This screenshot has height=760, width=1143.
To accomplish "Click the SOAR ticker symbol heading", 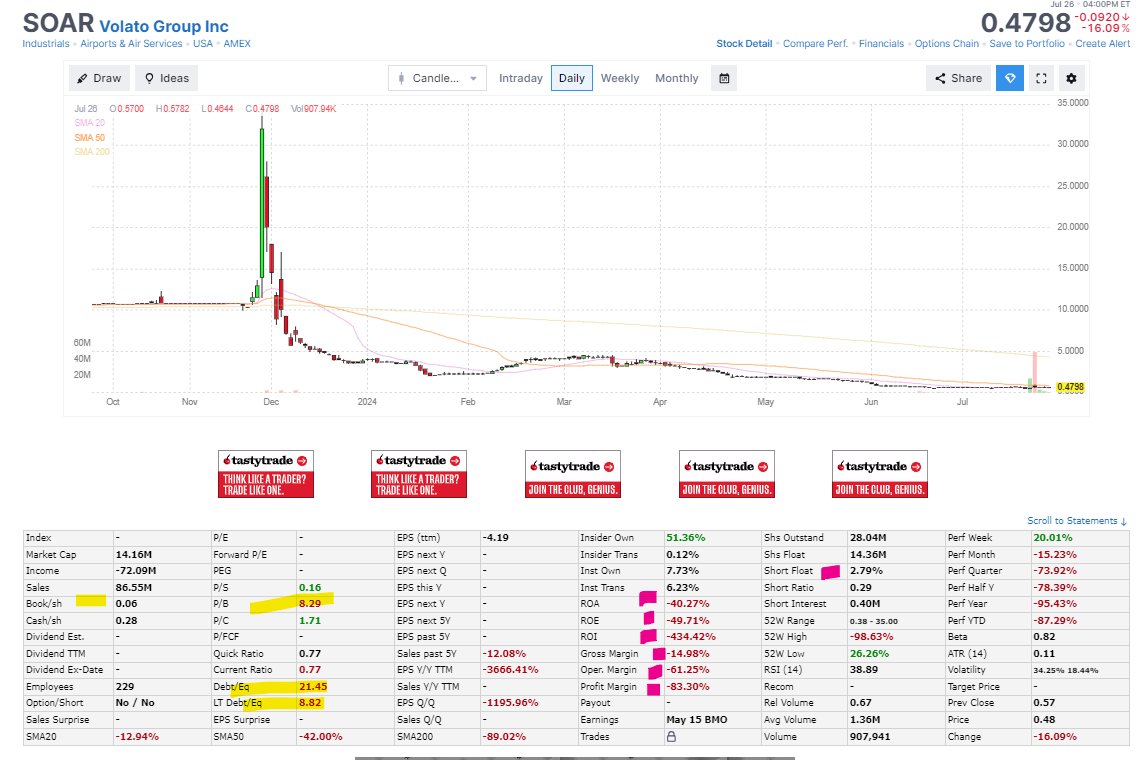I will [58, 23].
